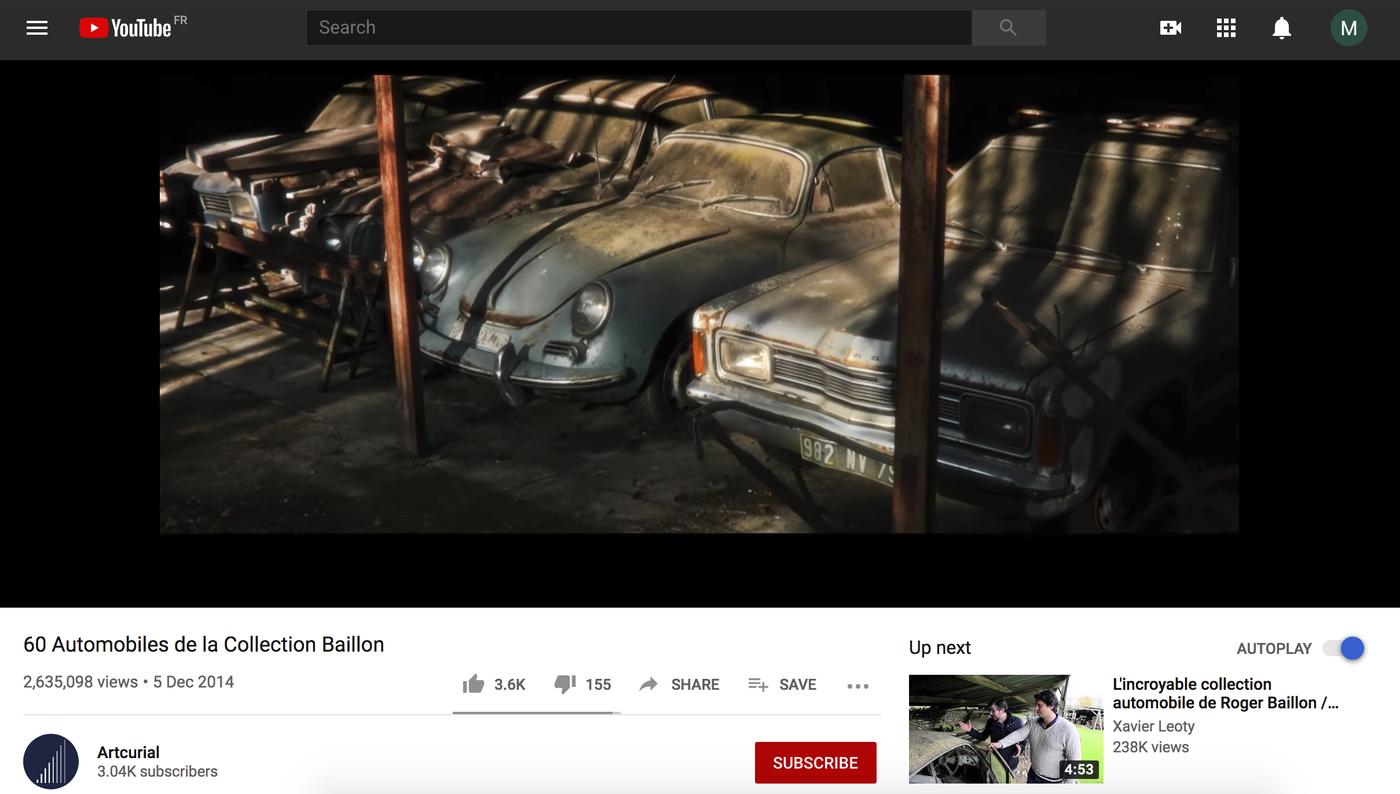Open the more actions ellipsis menu
This screenshot has height=794, width=1400.
858,685
